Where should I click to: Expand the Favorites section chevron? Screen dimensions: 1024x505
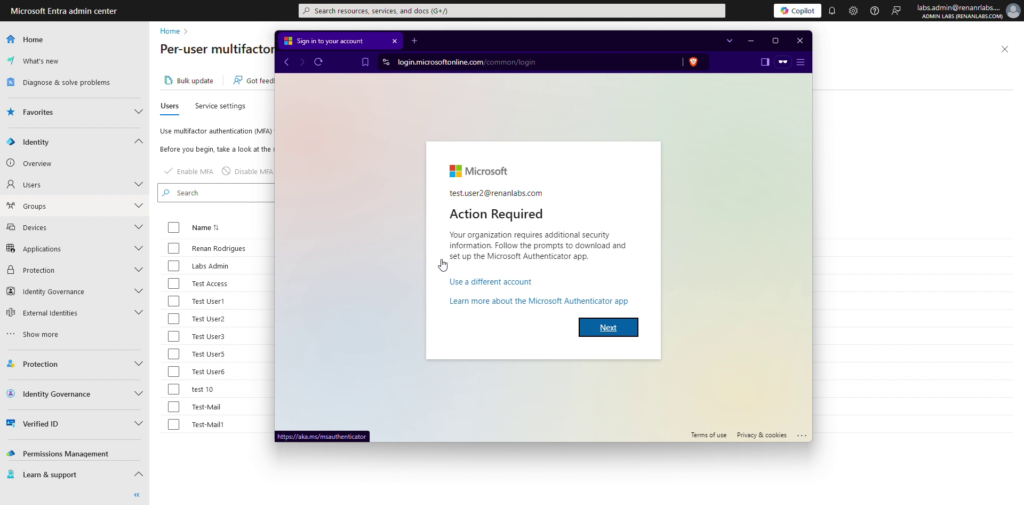tap(138, 112)
